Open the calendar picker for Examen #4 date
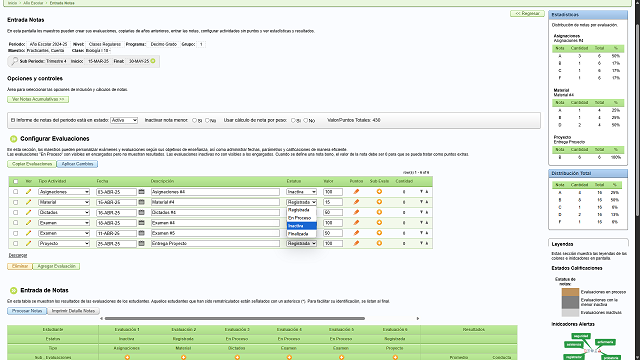 141,223
